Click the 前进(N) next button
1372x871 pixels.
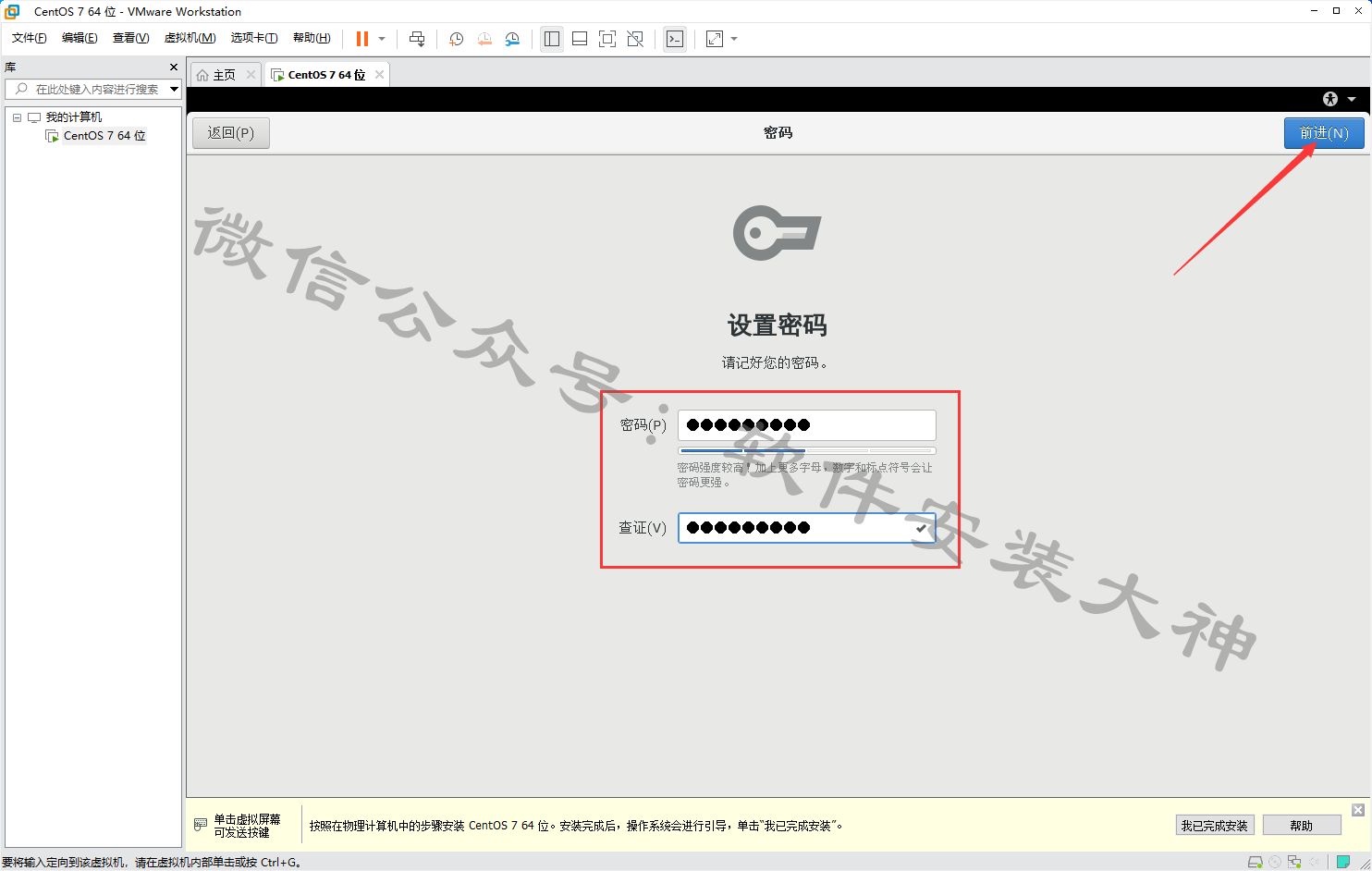(1324, 133)
